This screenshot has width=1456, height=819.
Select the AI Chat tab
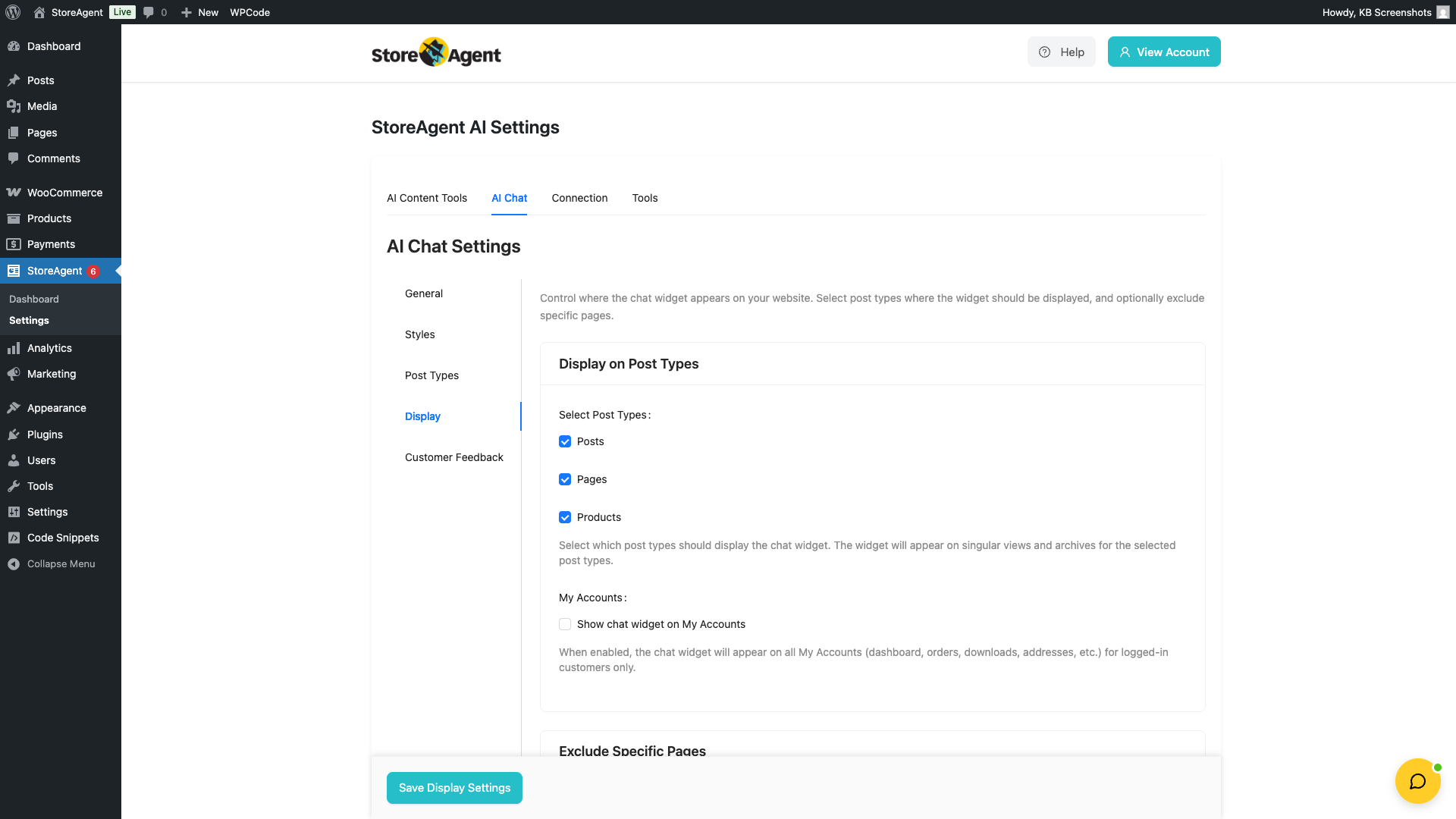(x=509, y=198)
